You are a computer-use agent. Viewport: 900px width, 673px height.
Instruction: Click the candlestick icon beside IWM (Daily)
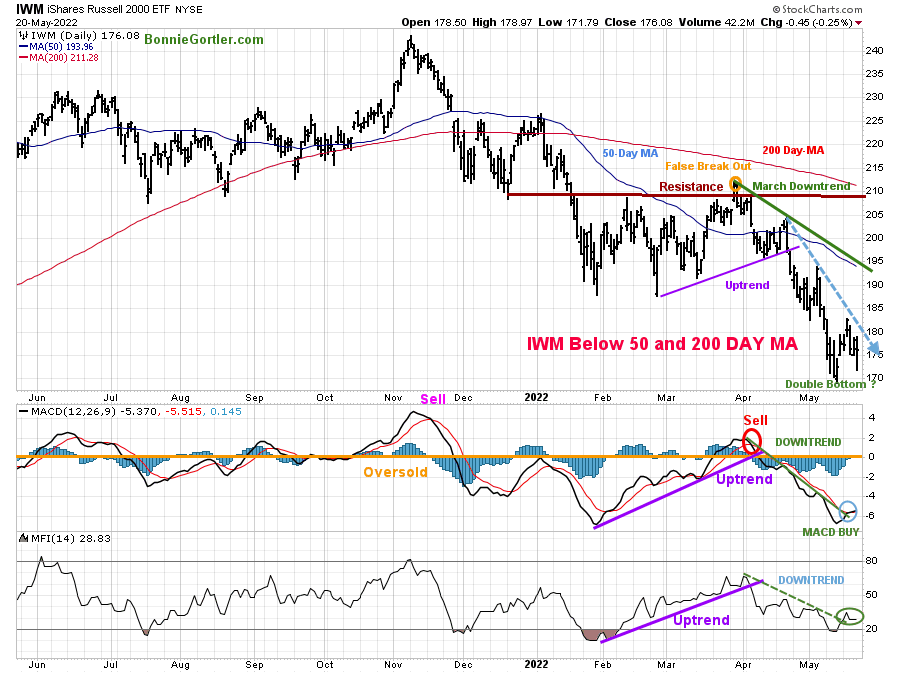point(24,36)
